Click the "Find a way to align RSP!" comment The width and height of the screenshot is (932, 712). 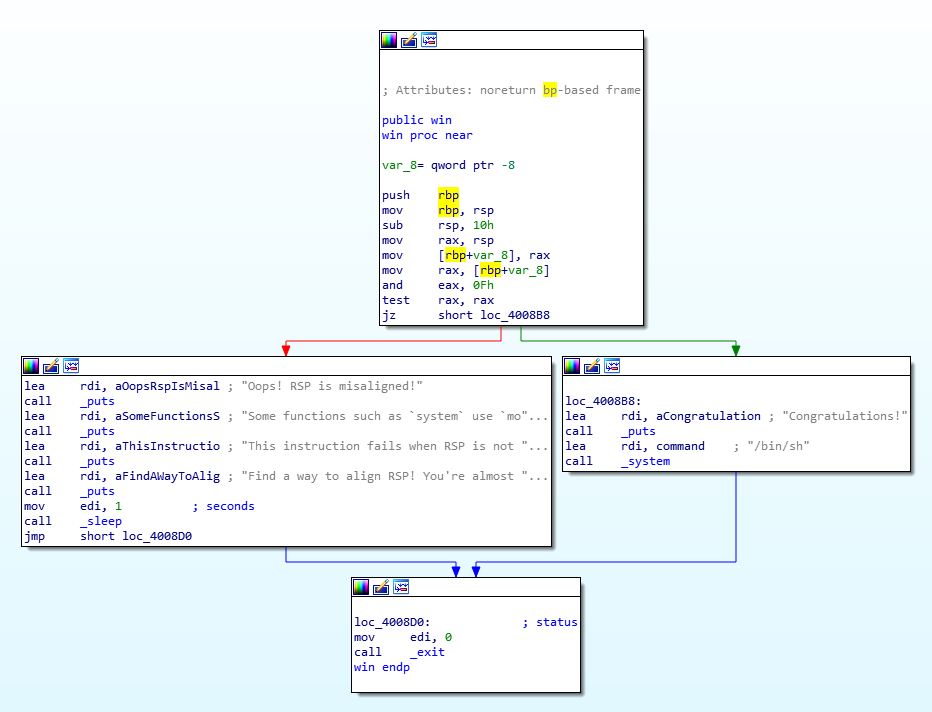[395, 476]
